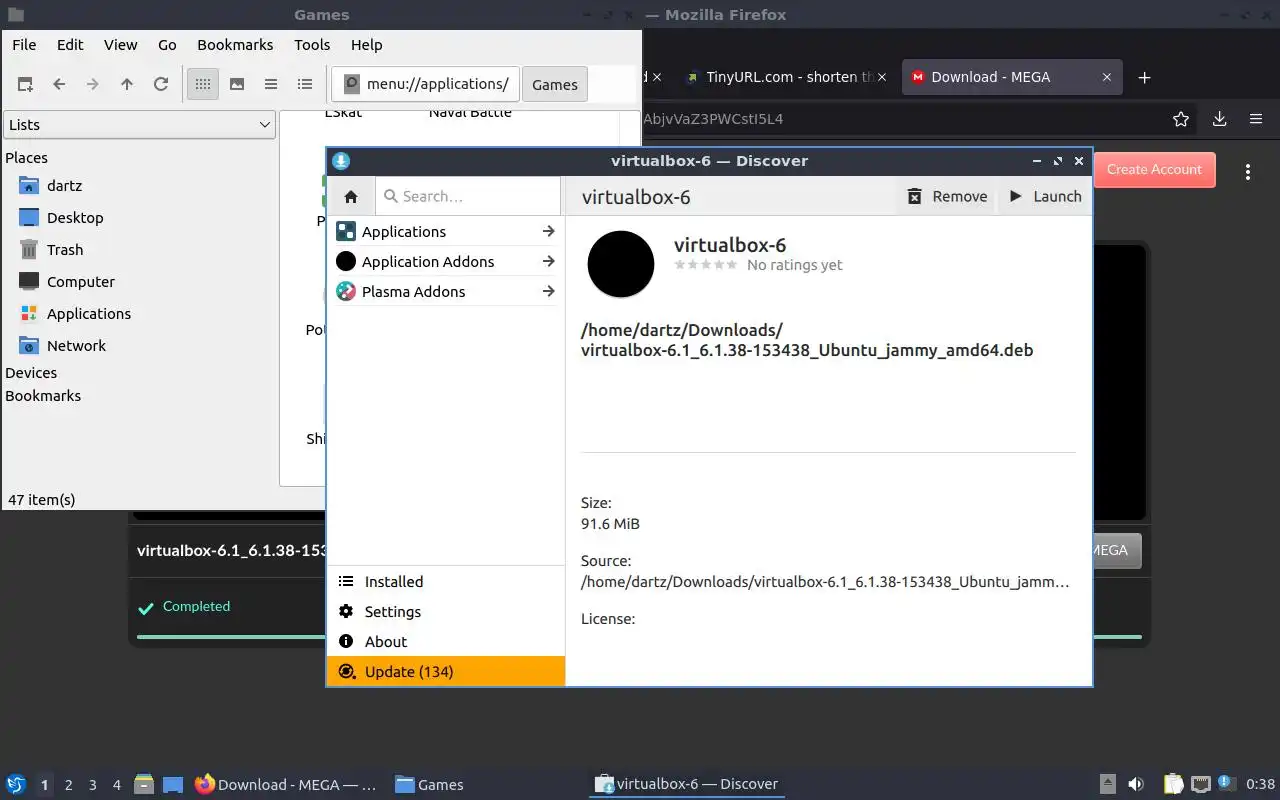Screen dimensions: 1280x800
Task: Open the Tools menu
Action: [x=312, y=44]
